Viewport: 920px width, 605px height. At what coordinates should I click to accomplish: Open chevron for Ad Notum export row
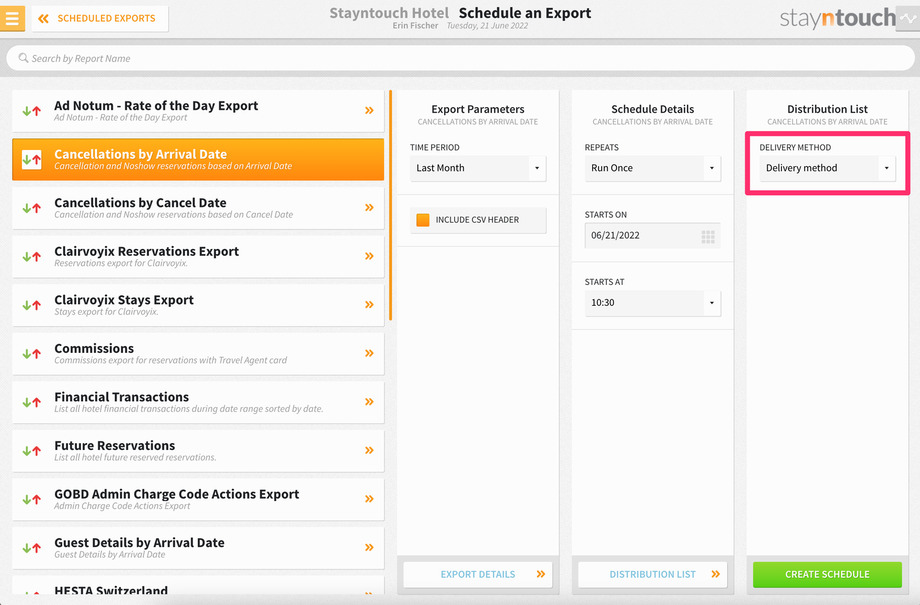369,110
